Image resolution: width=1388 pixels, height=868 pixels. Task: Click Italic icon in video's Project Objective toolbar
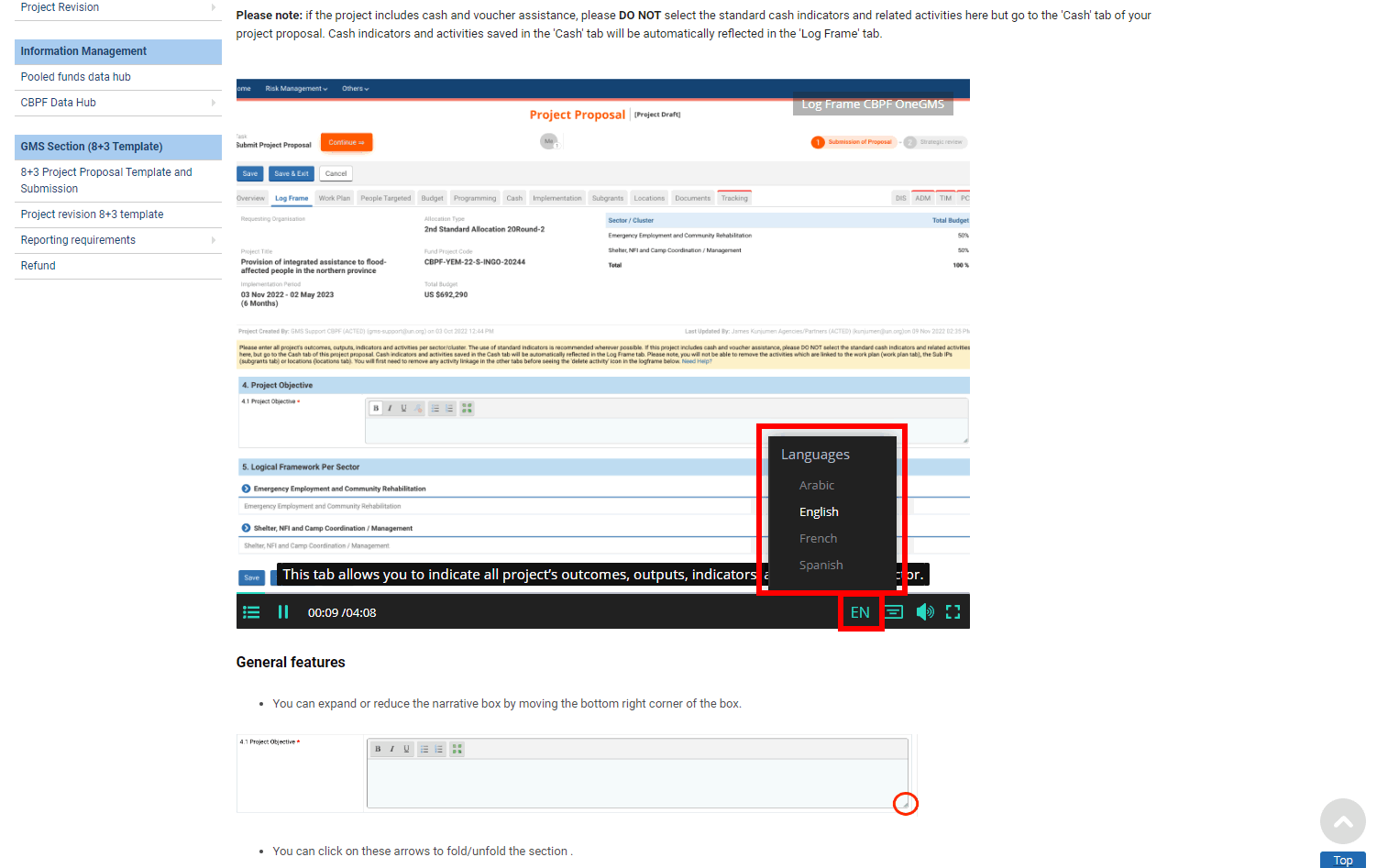pyautogui.click(x=390, y=408)
